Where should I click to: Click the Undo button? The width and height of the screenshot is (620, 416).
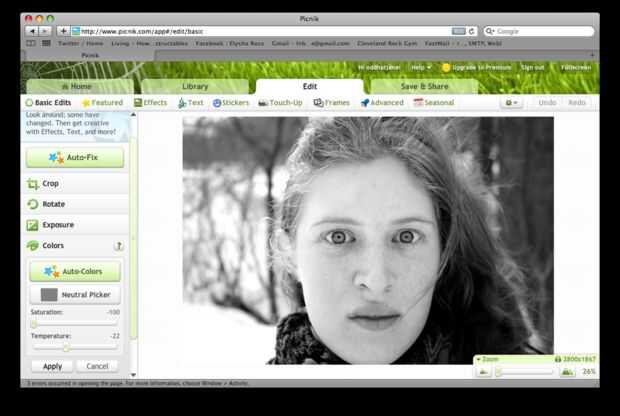point(547,103)
